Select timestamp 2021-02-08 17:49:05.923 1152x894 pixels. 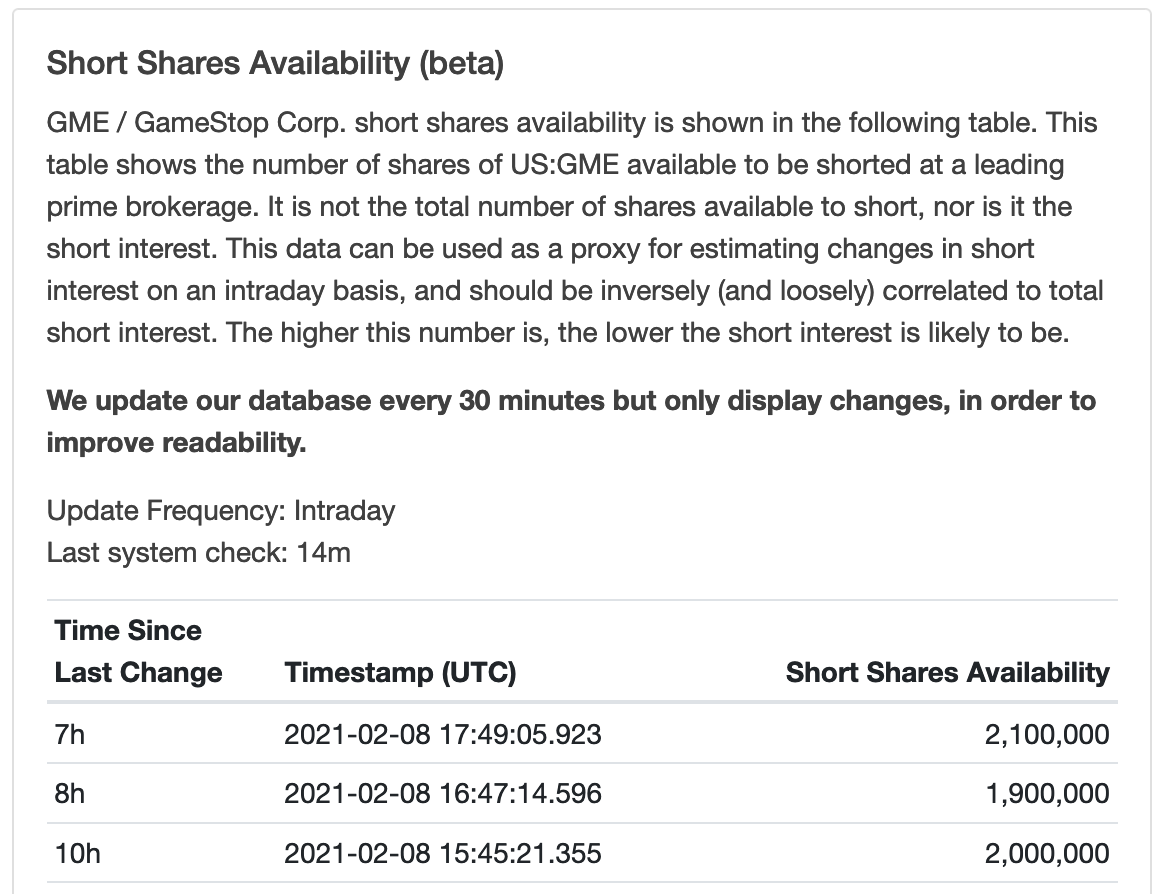point(443,735)
